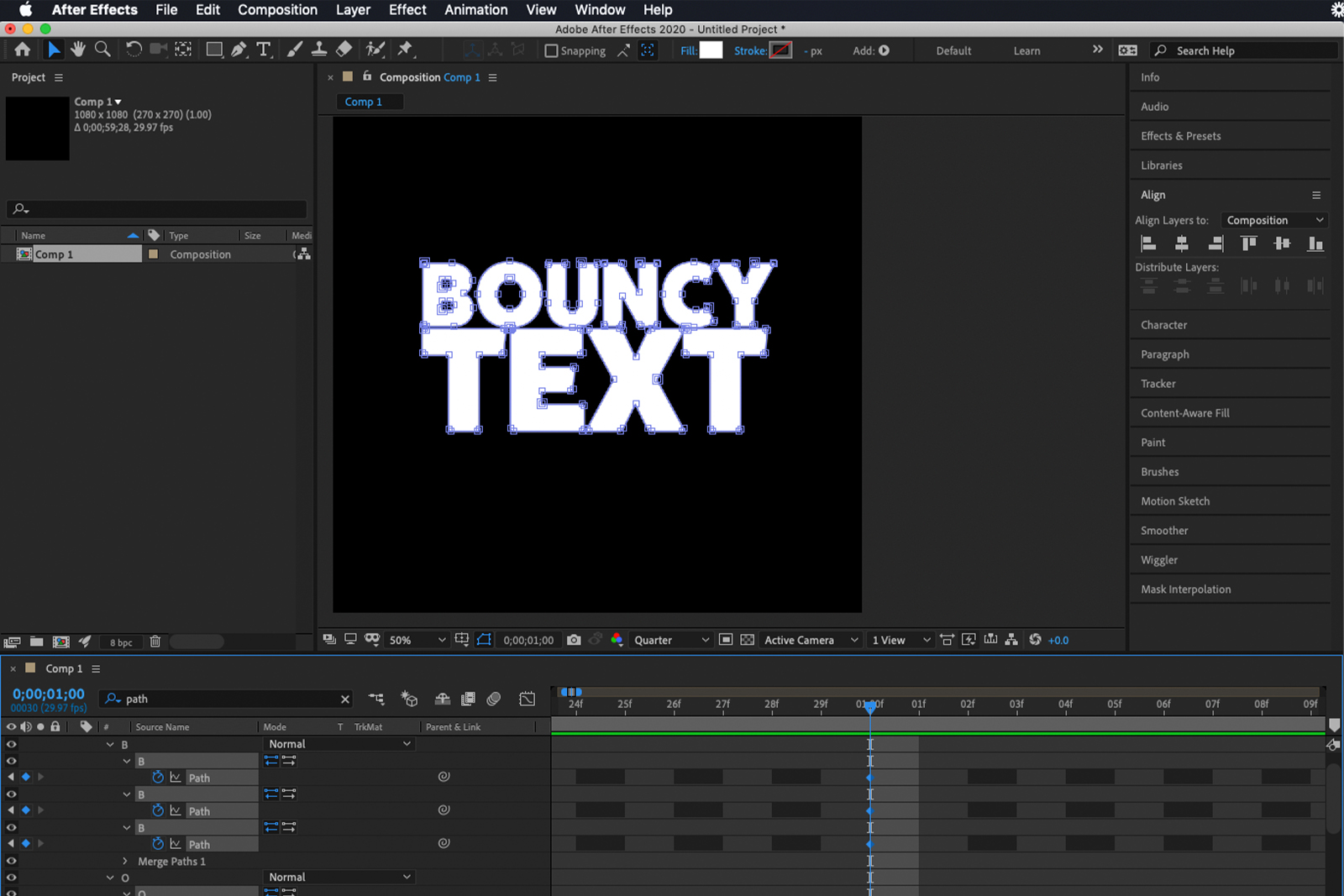Take a snapshot of the composition view

point(574,639)
